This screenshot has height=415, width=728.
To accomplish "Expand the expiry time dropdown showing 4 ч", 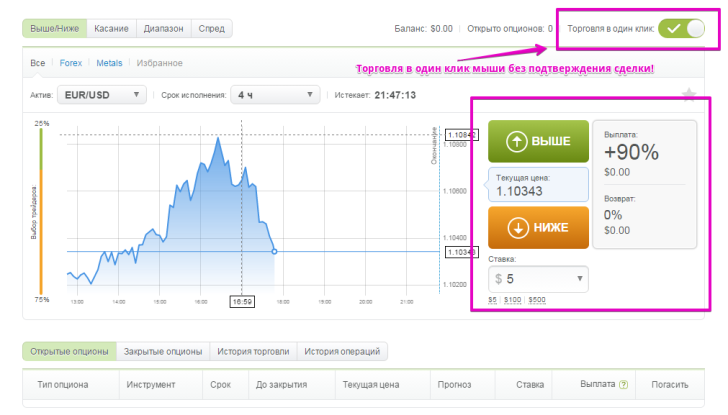I will [x=274, y=95].
